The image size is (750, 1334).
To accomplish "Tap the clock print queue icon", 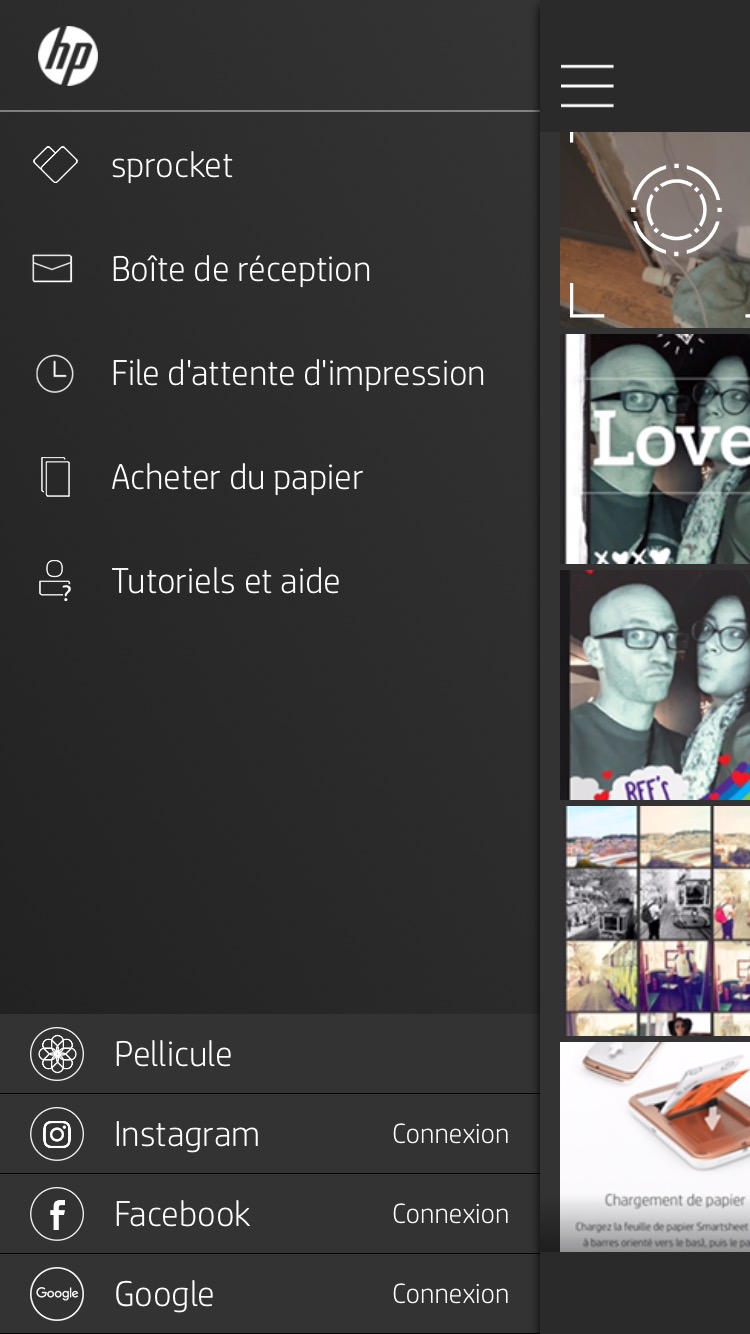I will pyautogui.click(x=54, y=374).
